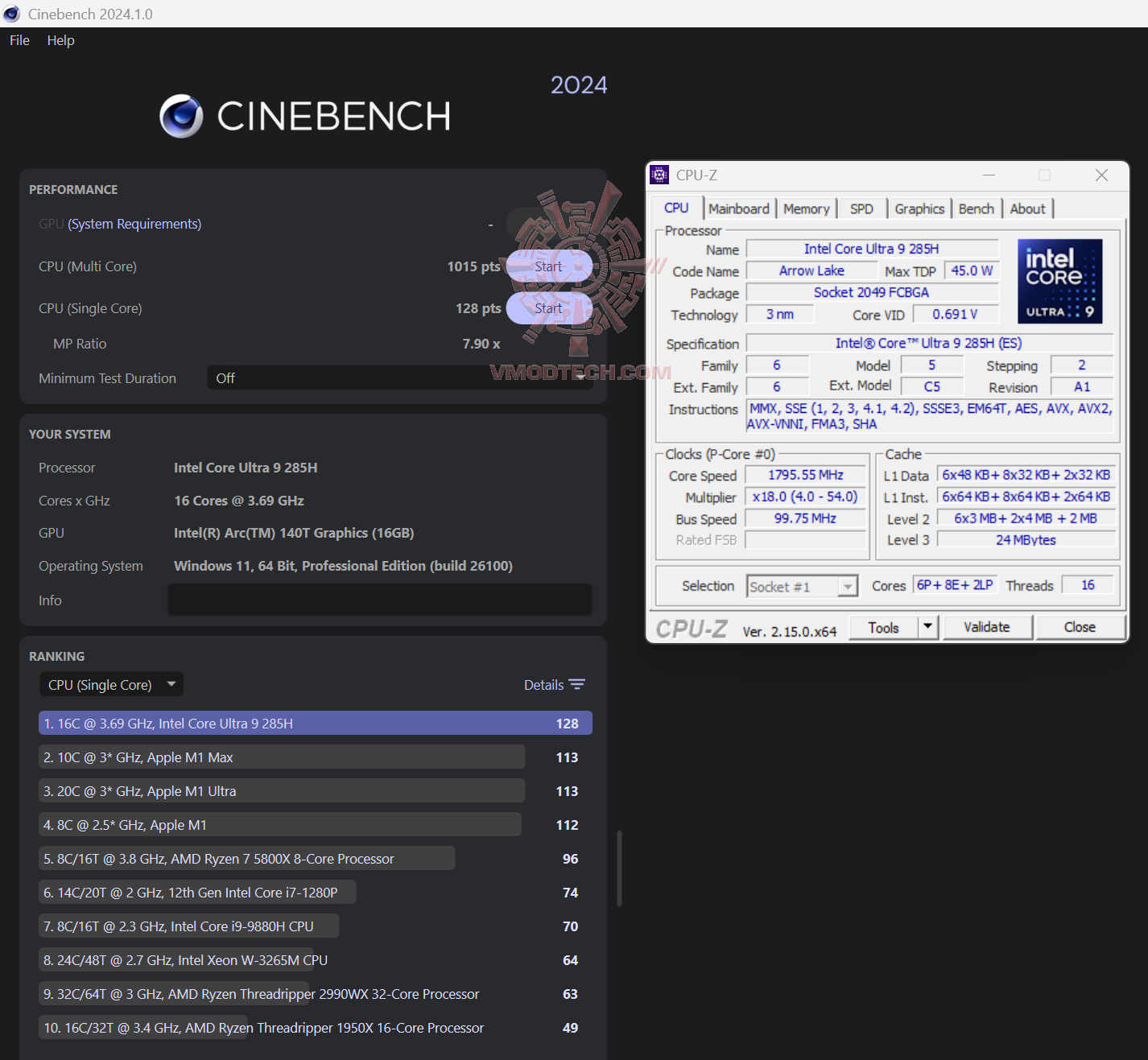The width and height of the screenshot is (1148, 1060).
Task: Click the MP Ratio value 7.90 x
Action: pyautogui.click(x=481, y=344)
